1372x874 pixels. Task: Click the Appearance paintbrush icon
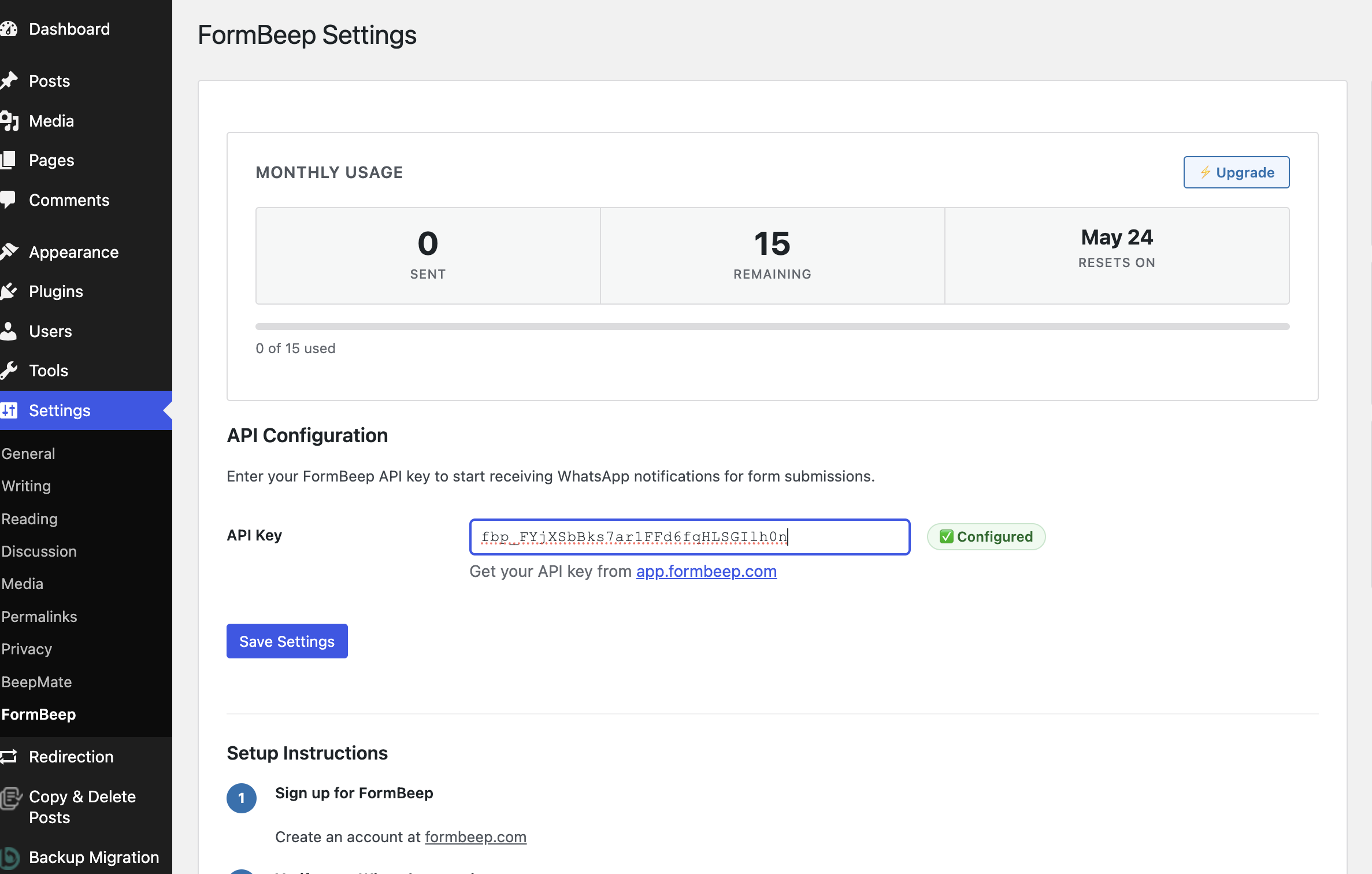tap(9, 252)
